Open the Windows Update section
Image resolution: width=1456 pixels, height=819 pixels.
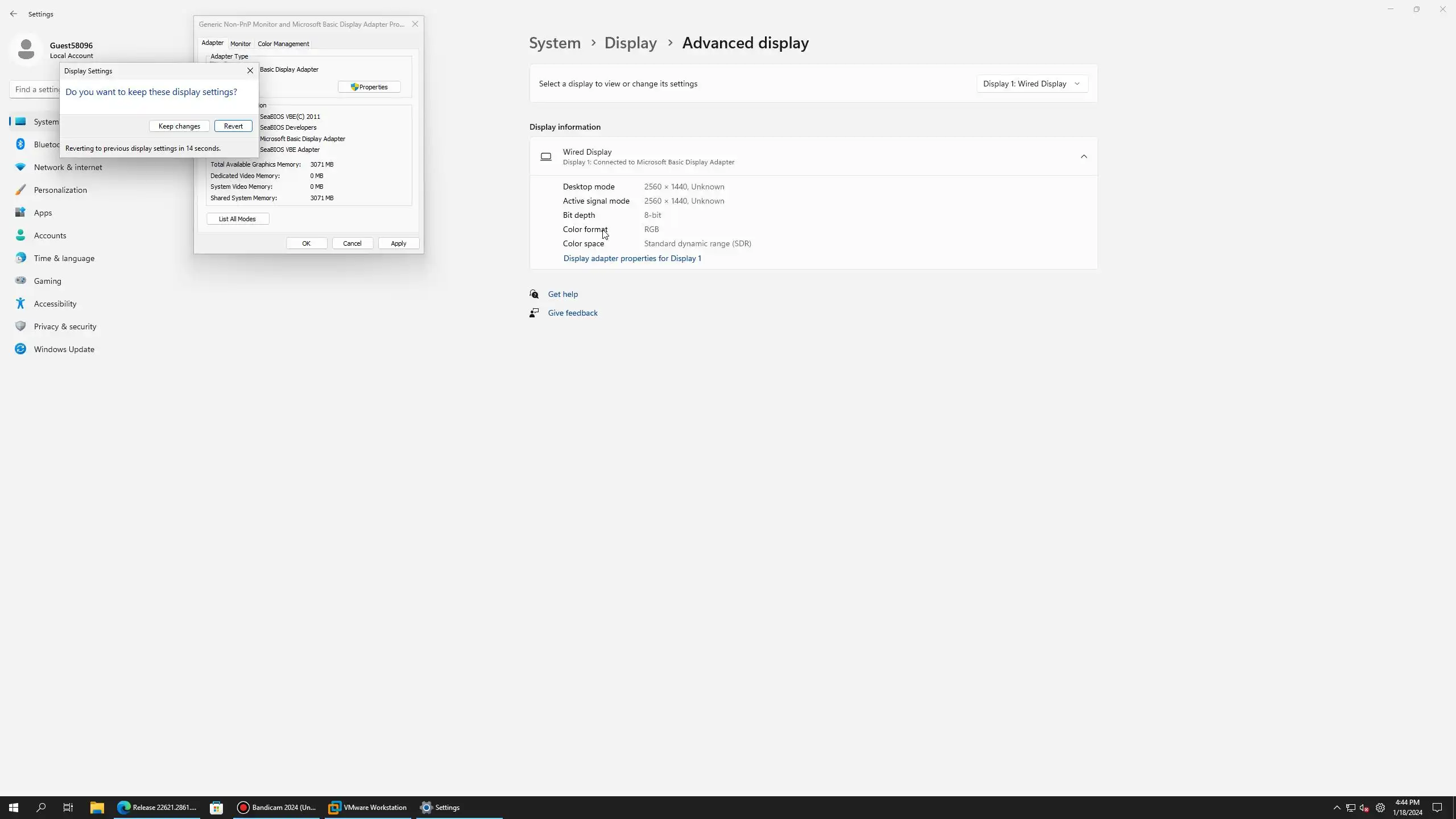click(64, 349)
